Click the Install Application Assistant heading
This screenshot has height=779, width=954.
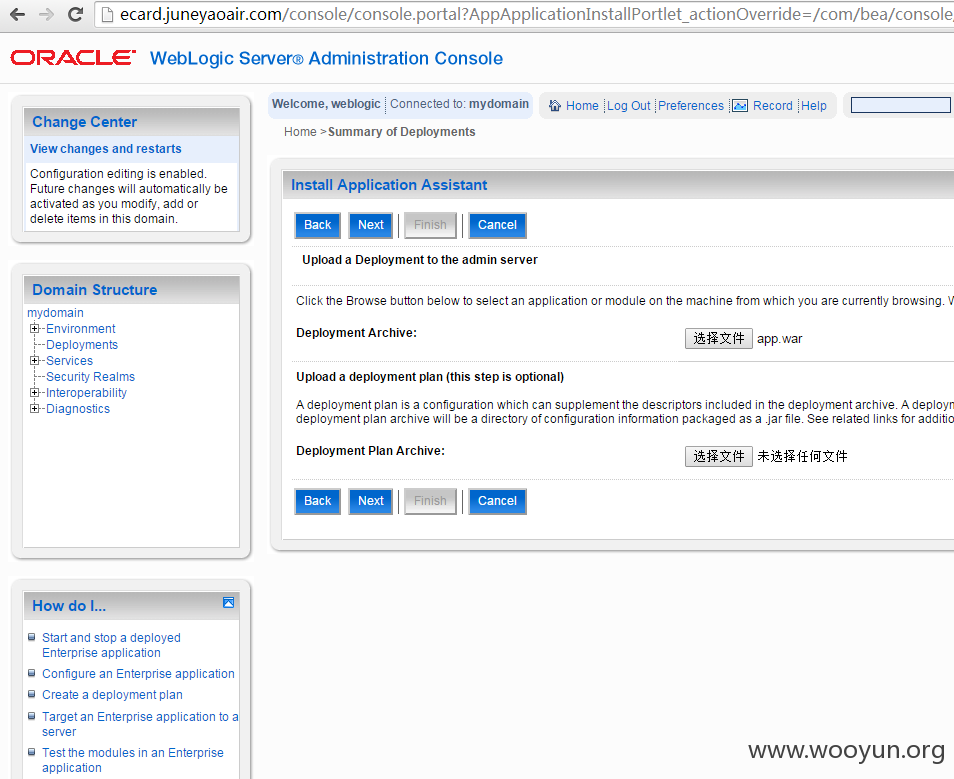coord(389,185)
